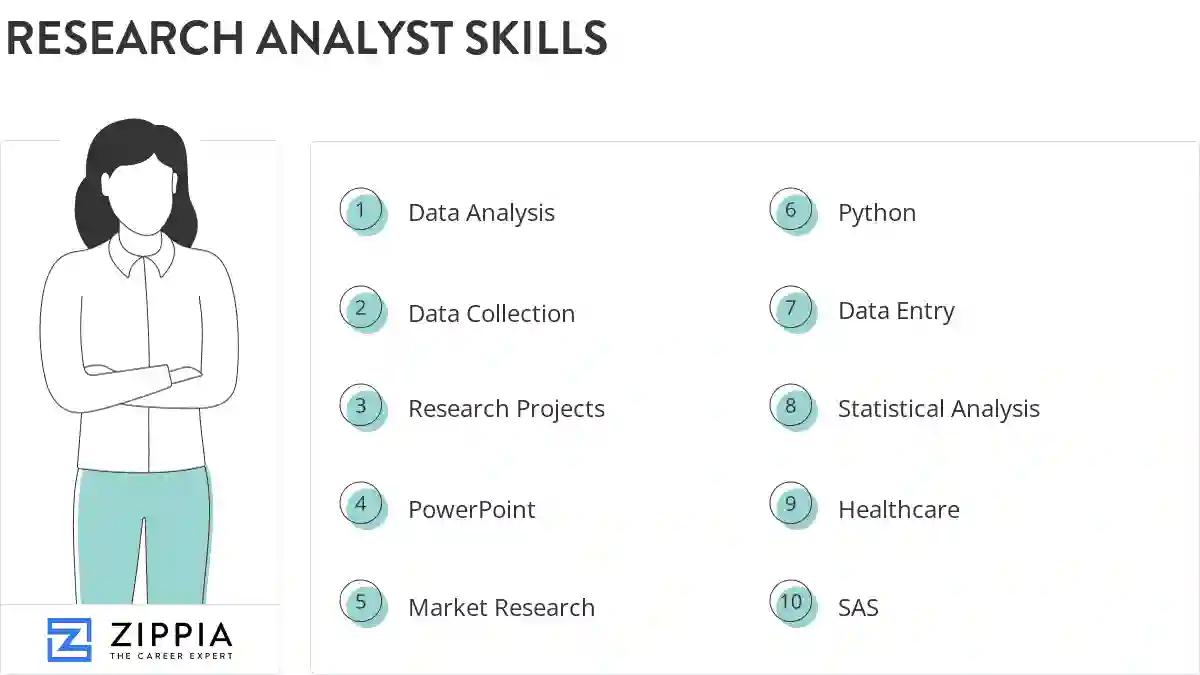1200x675 pixels.
Task: Click the number 2 circle badge
Action: [361, 309]
